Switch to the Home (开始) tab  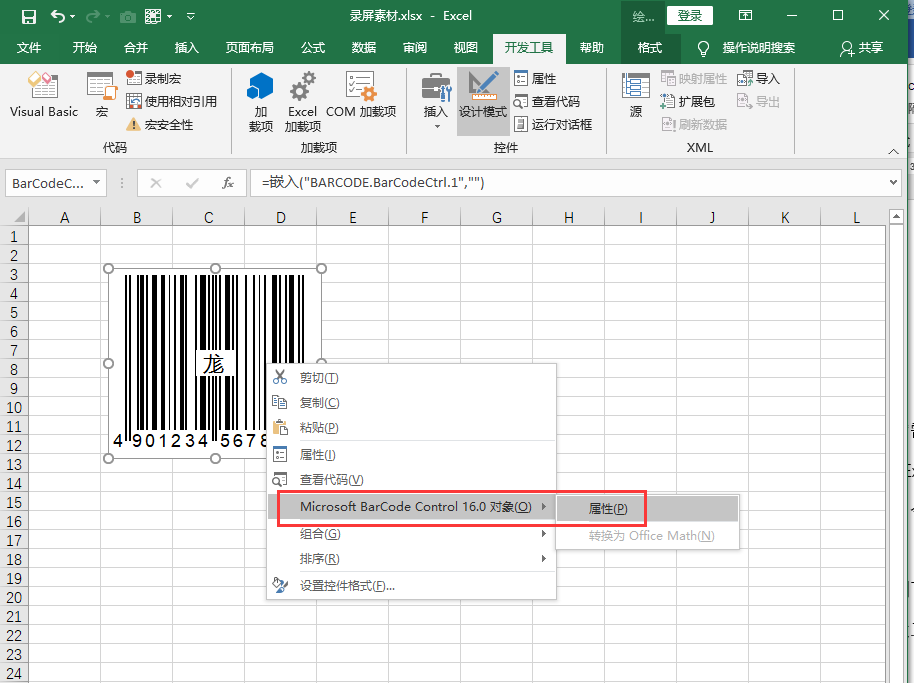point(85,48)
